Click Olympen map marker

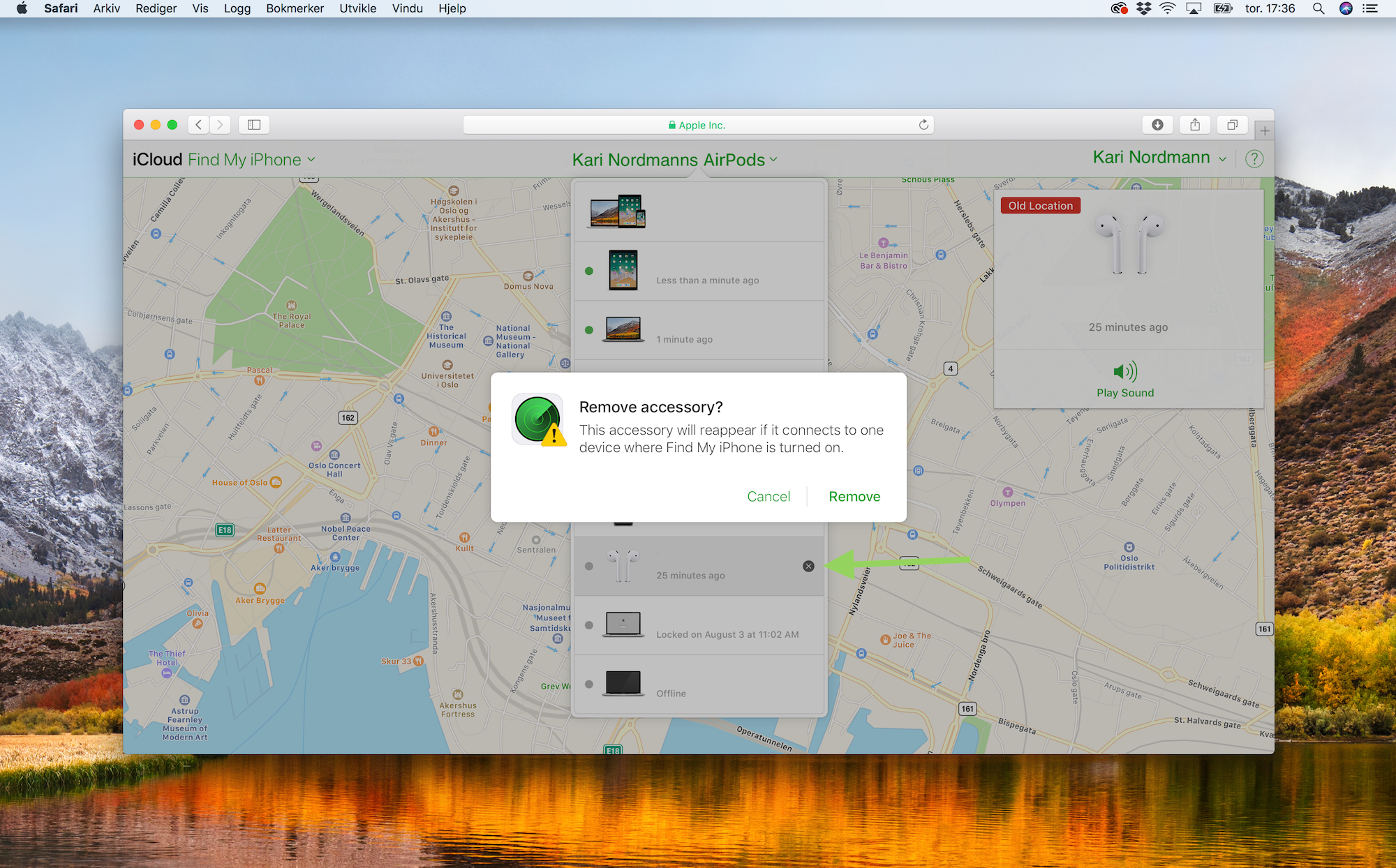coord(1007,492)
